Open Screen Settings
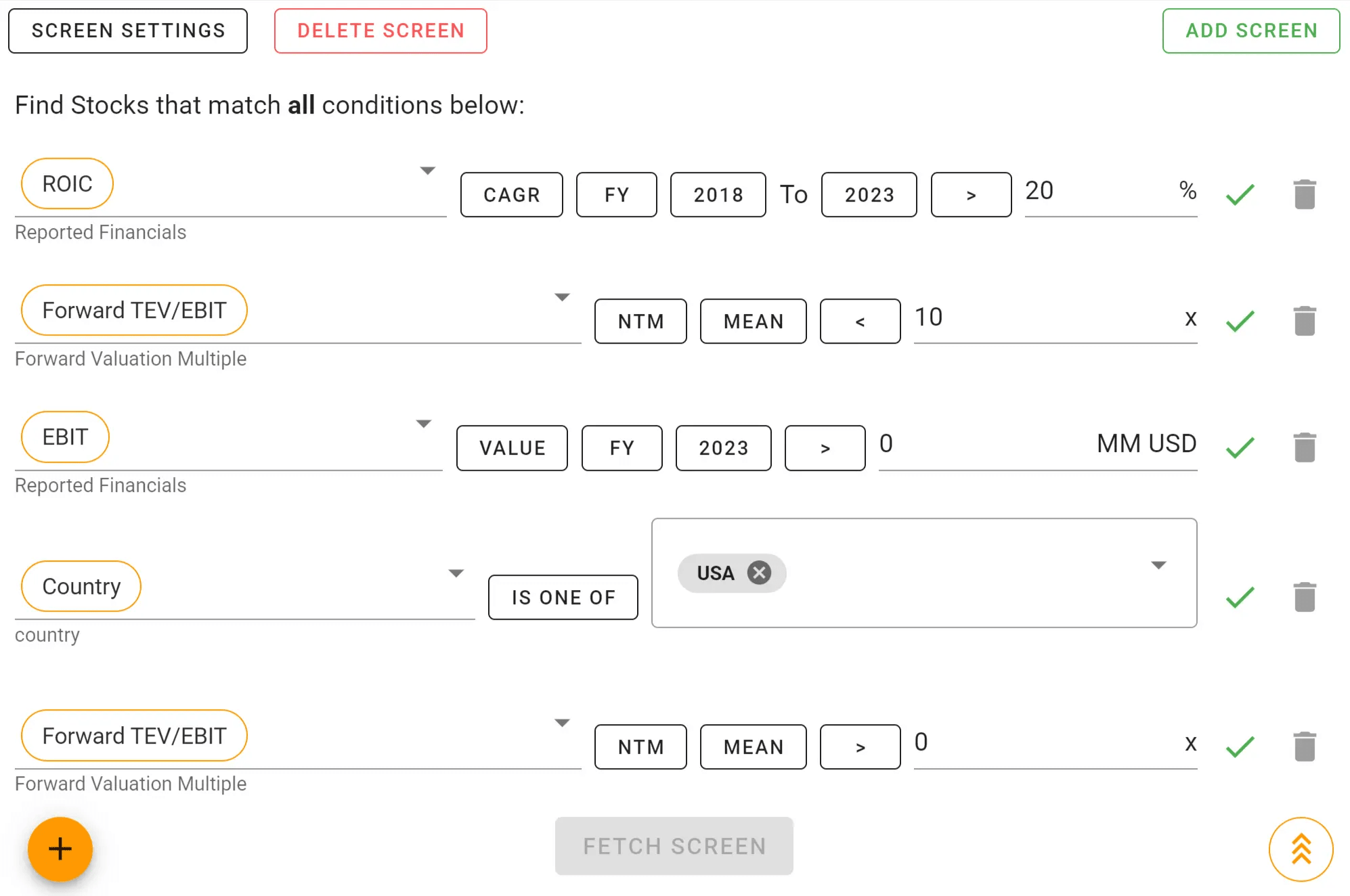 point(128,30)
